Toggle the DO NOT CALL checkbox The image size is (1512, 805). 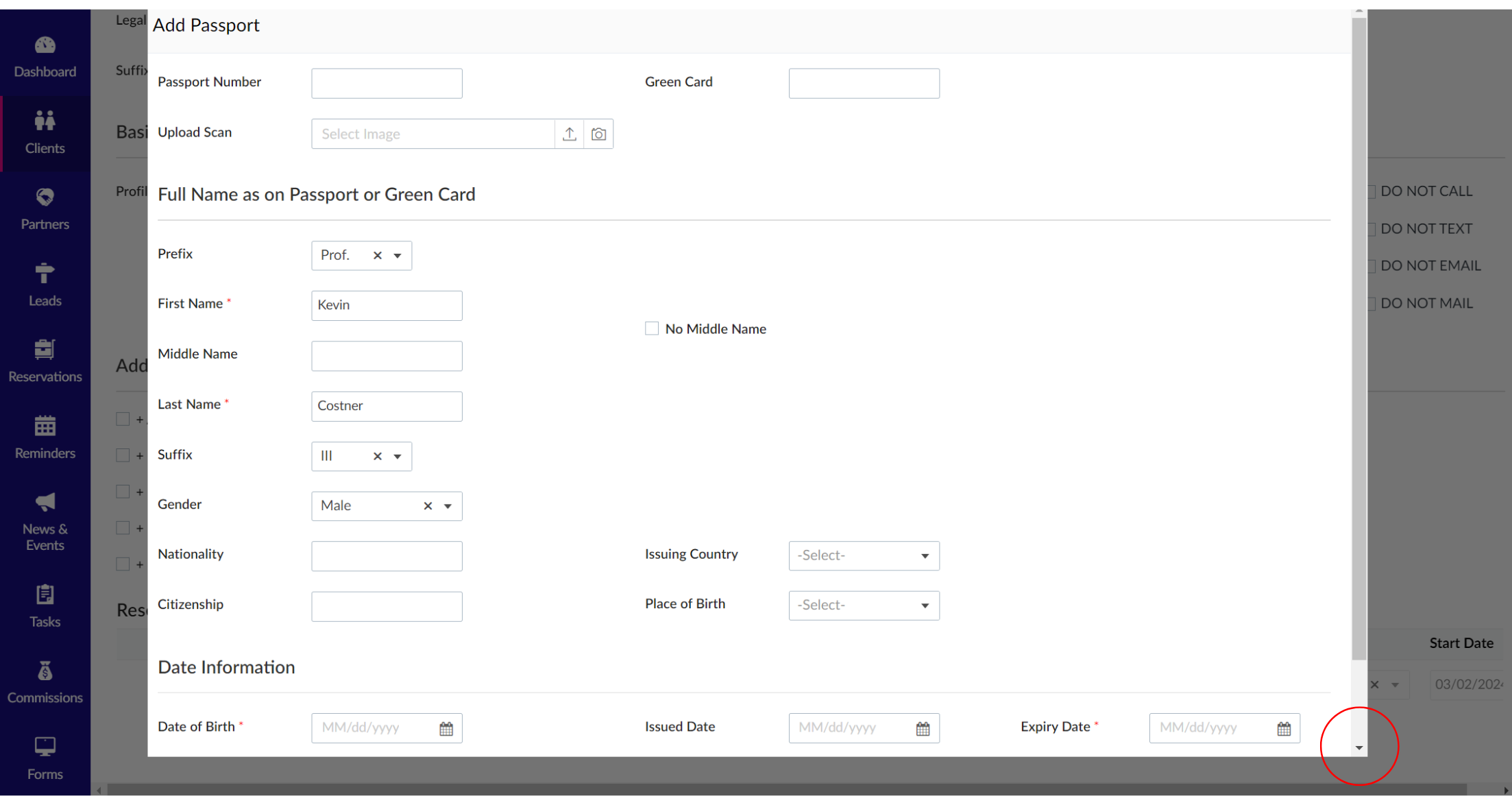click(x=1371, y=192)
